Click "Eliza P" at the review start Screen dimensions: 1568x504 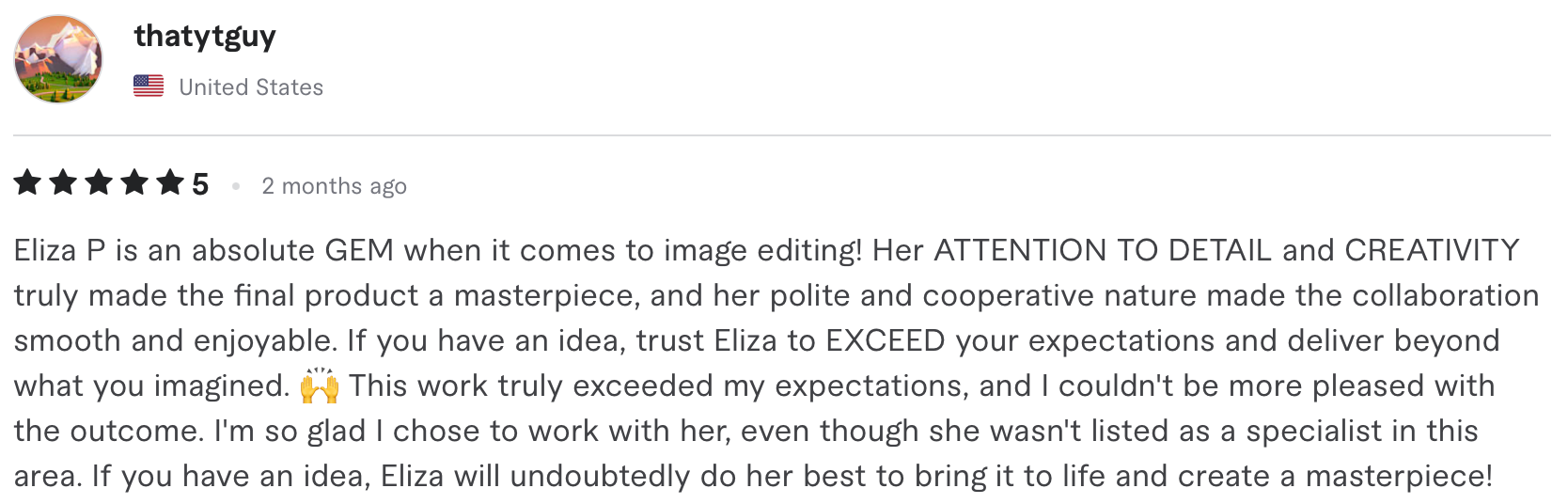point(59,250)
